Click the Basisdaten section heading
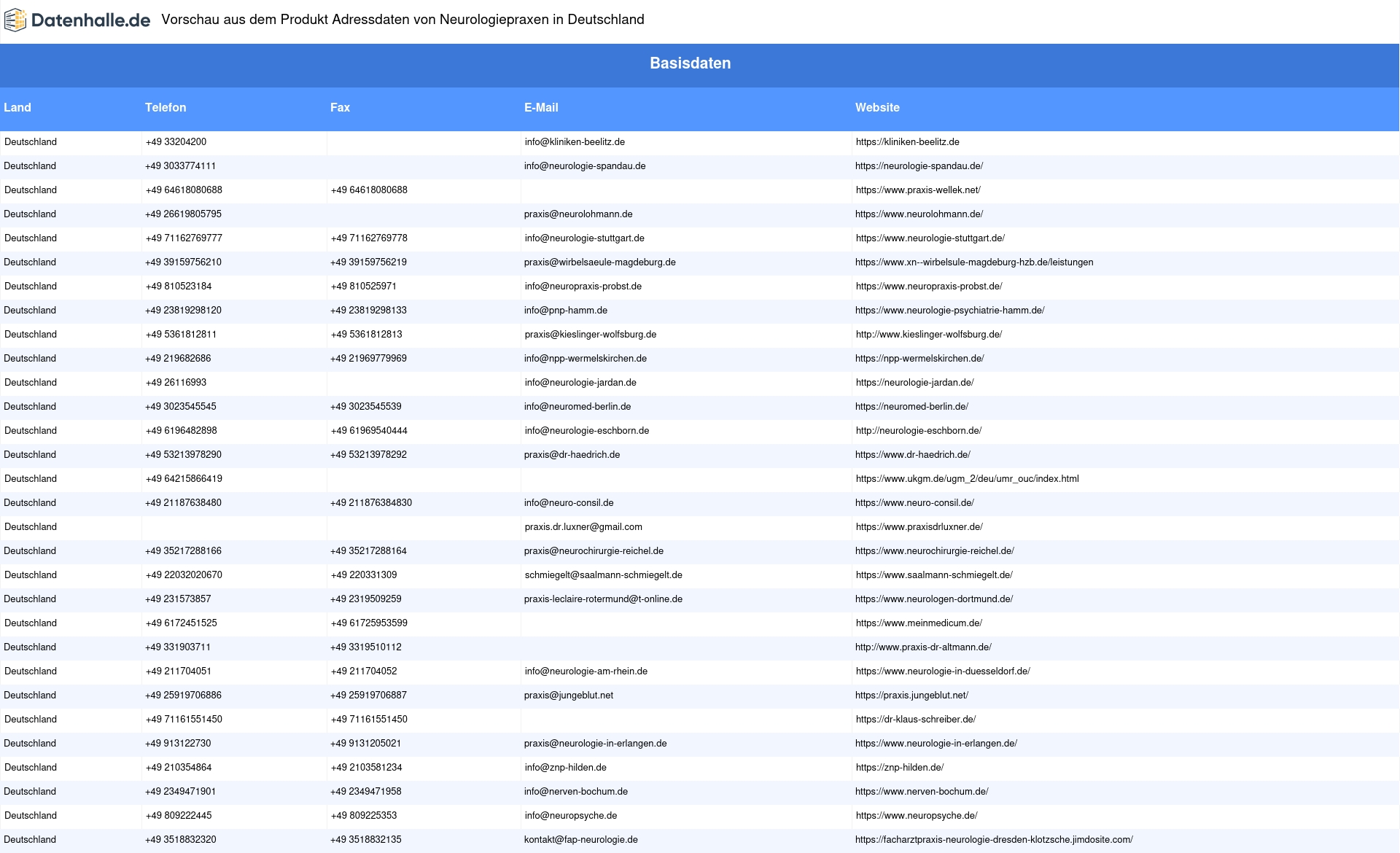 pos(691,63)
